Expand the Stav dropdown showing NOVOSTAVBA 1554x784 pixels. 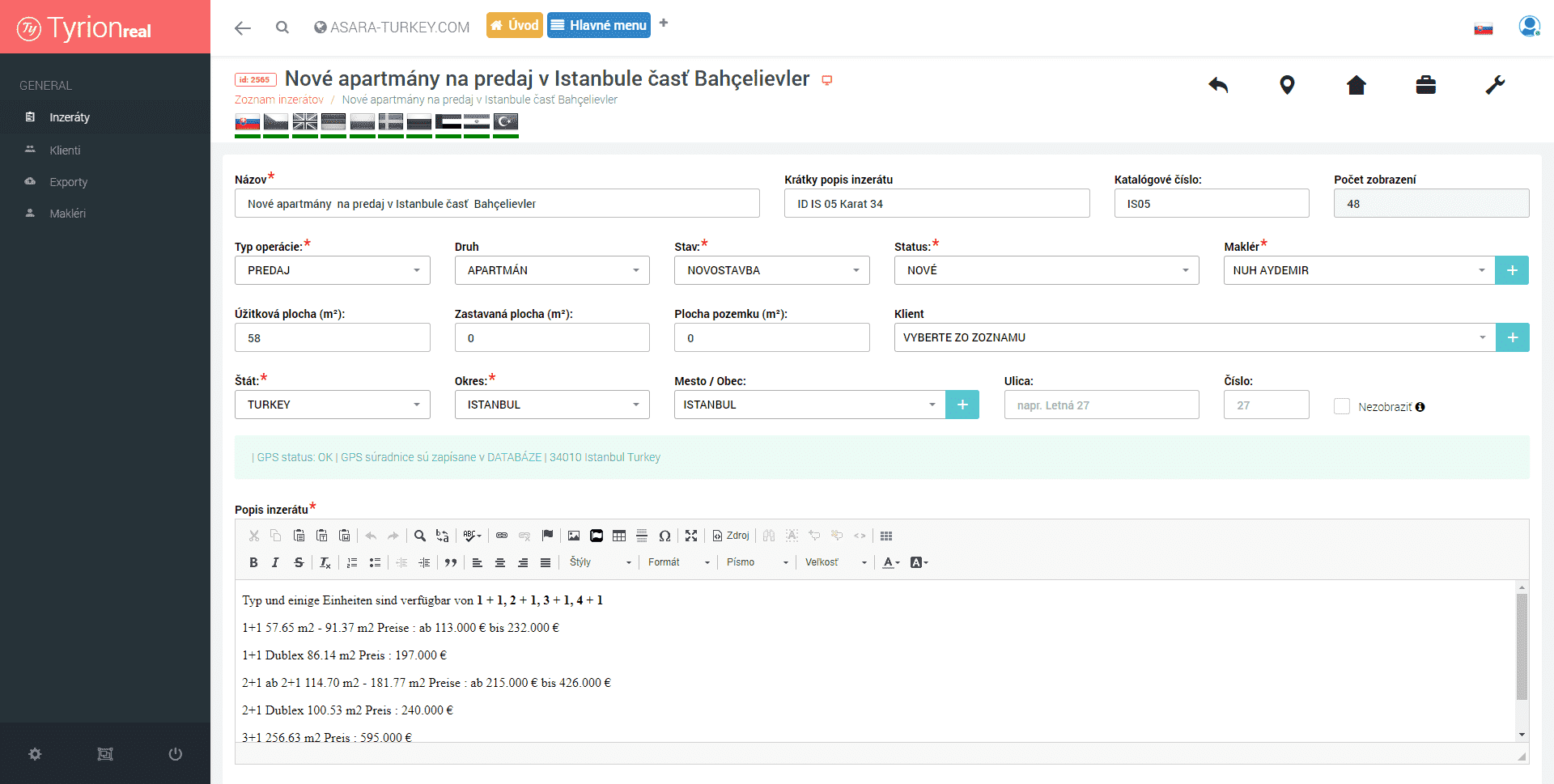771,270
